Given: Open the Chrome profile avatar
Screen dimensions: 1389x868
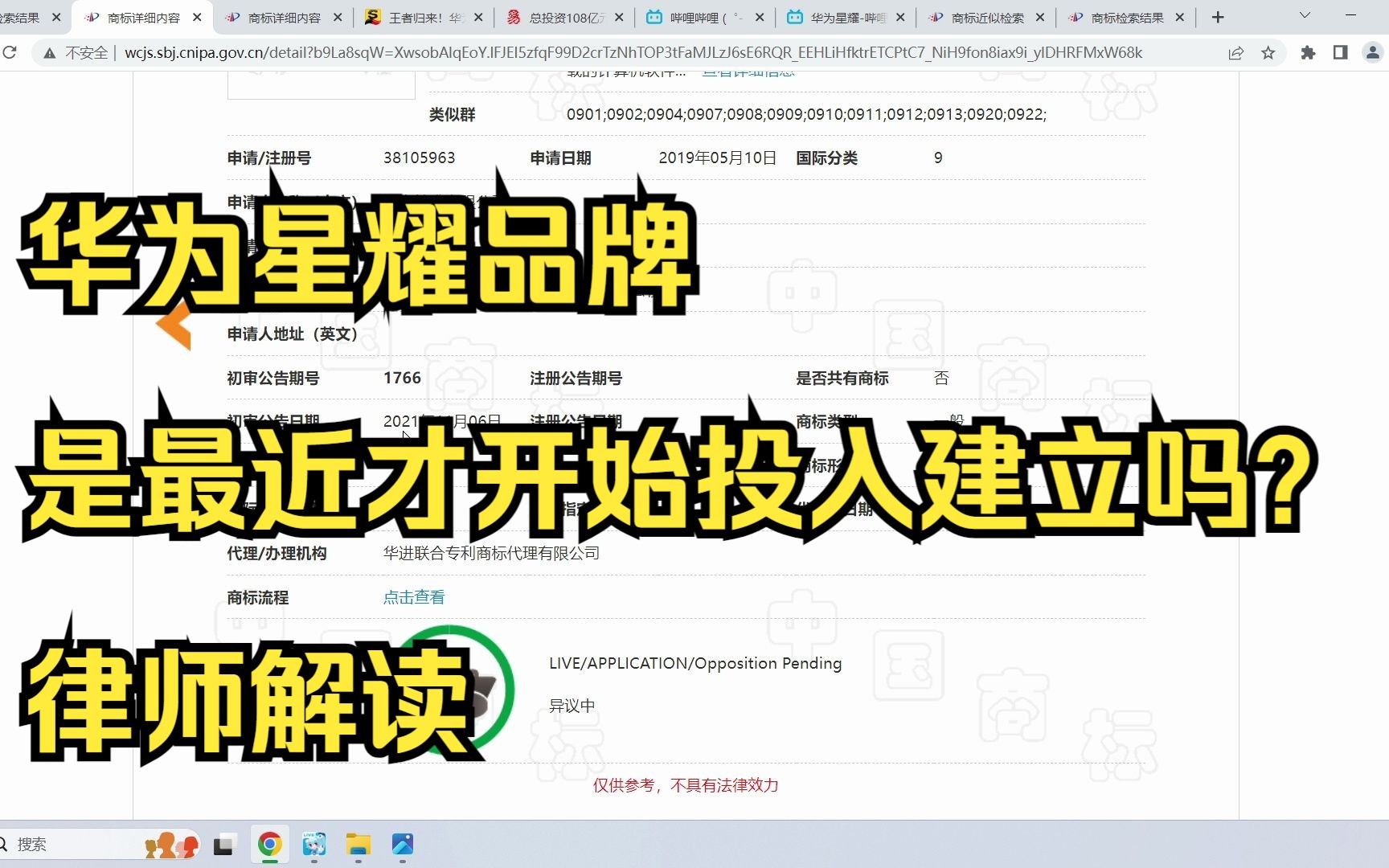Looking at the screenshot, I should coord(1372,53).
